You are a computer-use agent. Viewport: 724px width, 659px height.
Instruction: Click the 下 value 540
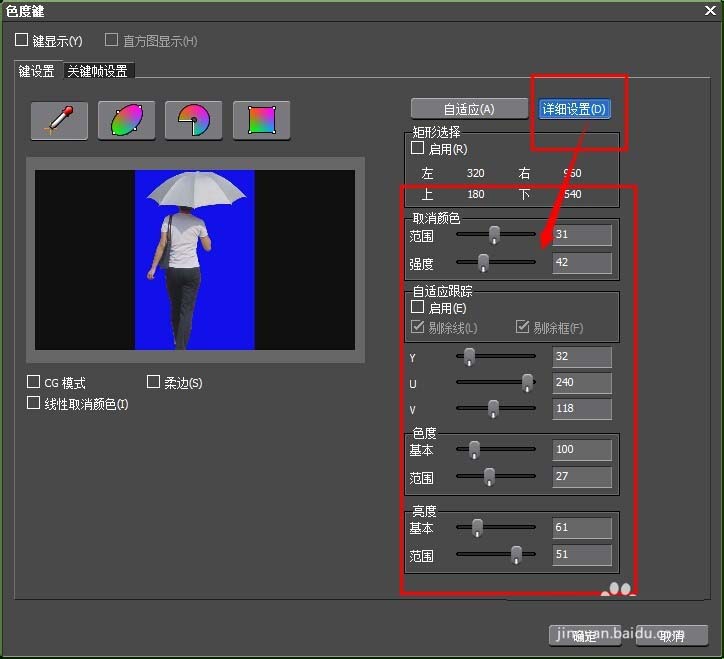[573, 194]
